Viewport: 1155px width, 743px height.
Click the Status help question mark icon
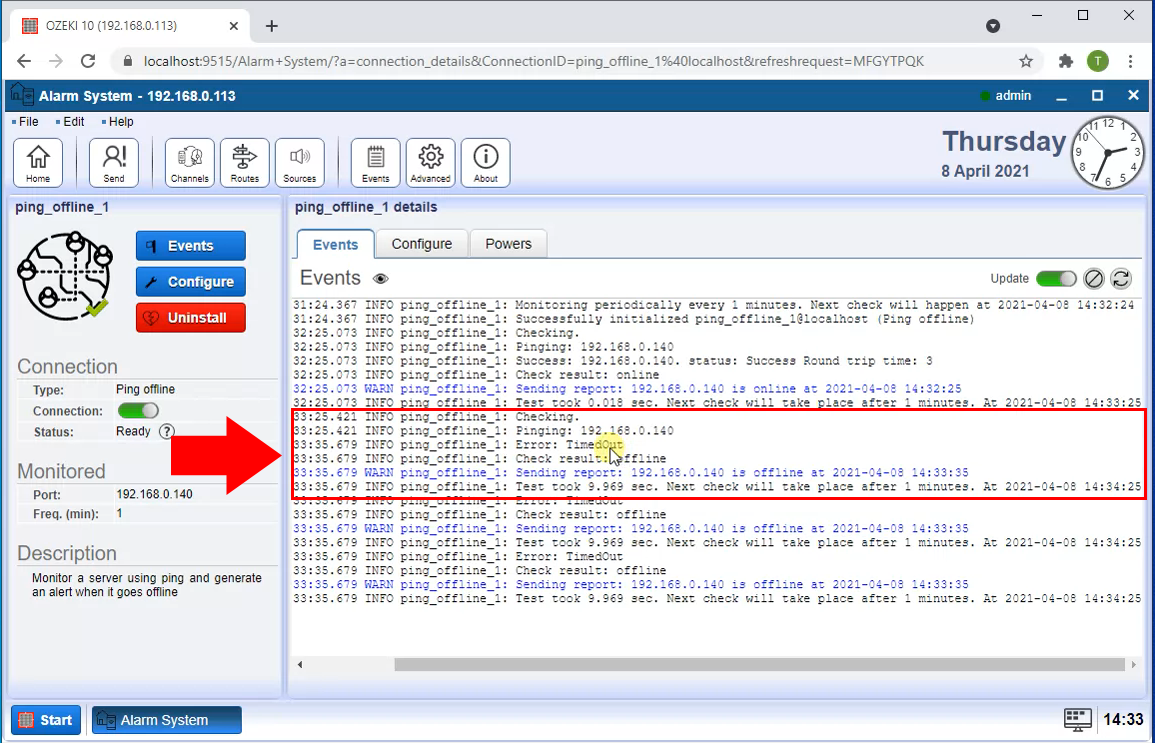pyautogui.click(x=167, y=432)
